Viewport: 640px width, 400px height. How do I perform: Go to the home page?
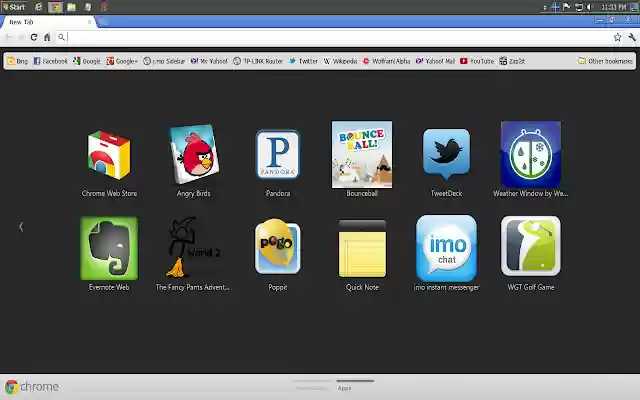click(47, 37)
